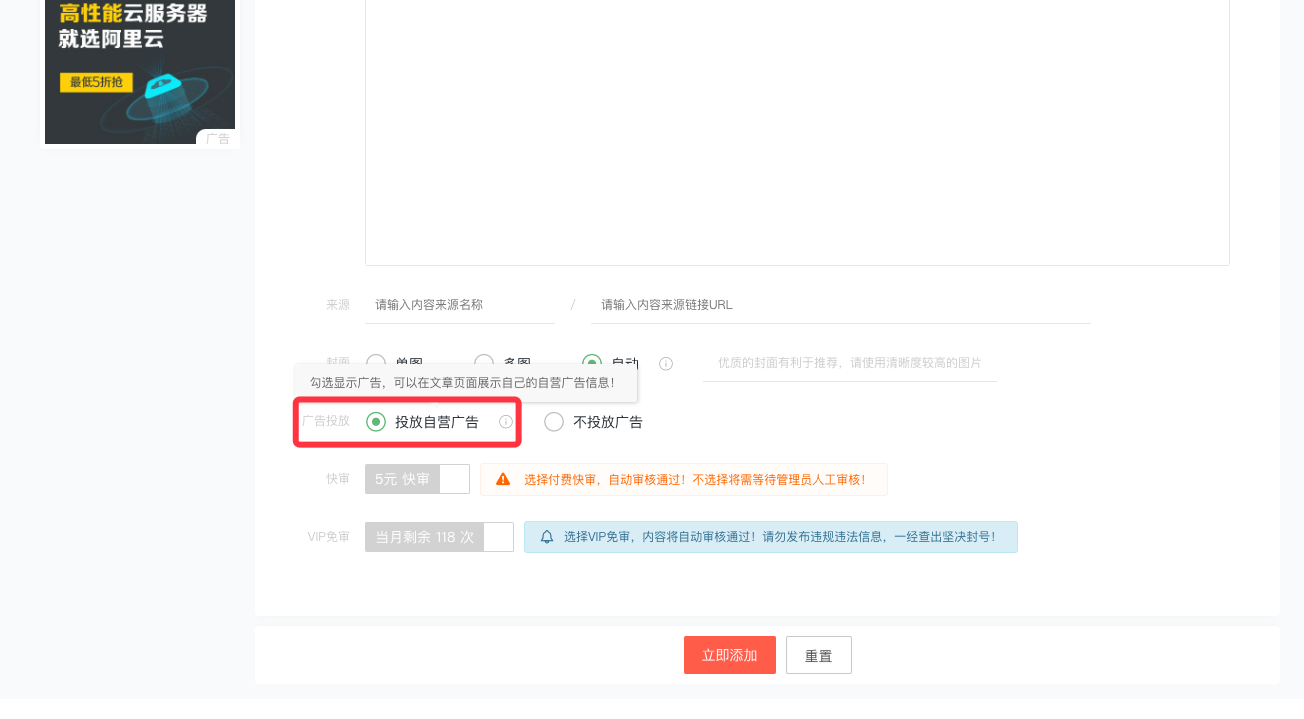Click the 广告 tag on the banner
The image size is (1304, 719).
tap(217, 138)
